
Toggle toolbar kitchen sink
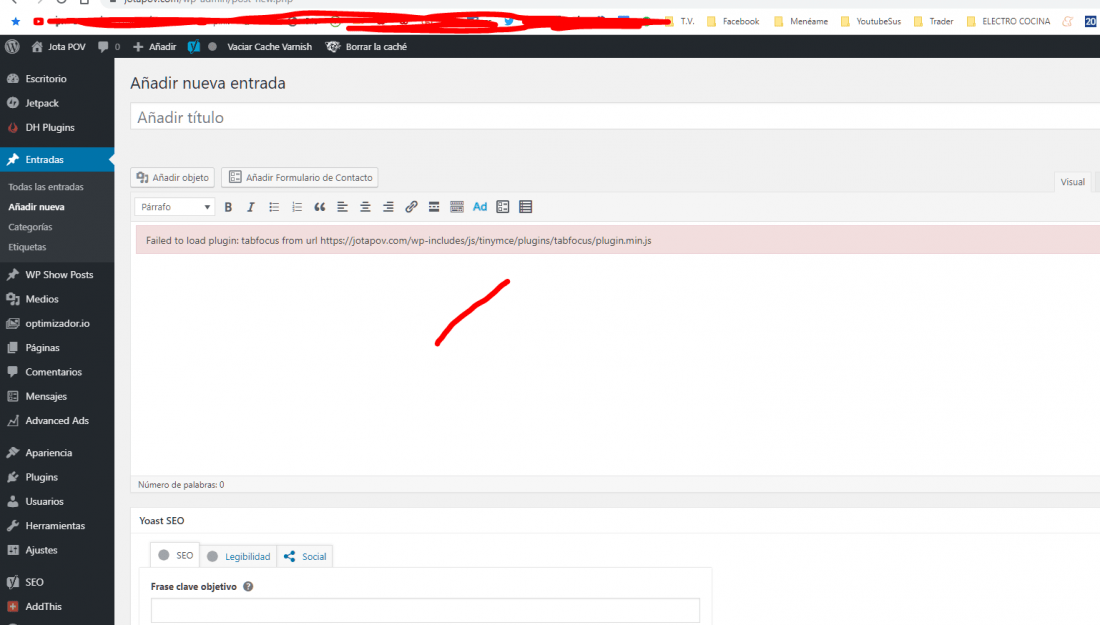(x=457, y=207)
